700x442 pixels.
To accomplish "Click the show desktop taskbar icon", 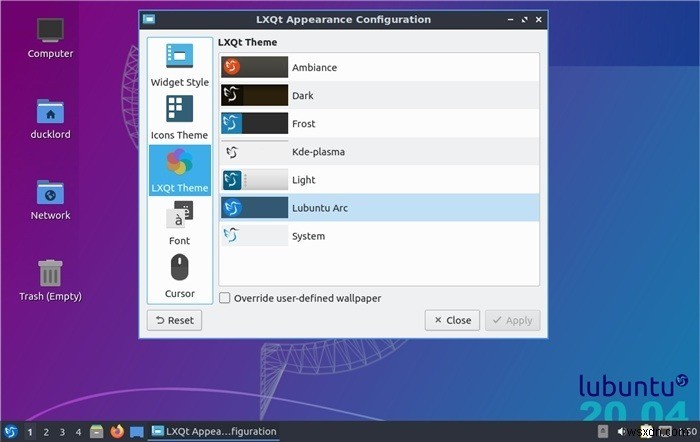I will click(x=137, y=432).
